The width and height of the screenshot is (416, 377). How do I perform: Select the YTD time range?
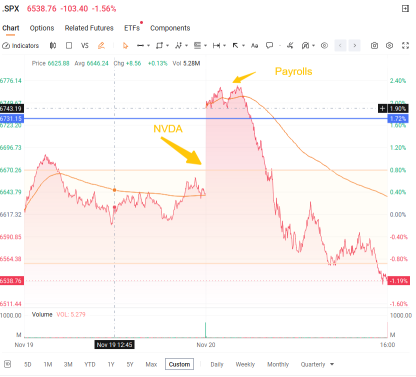pyautogui.click(x=90, y=364)
